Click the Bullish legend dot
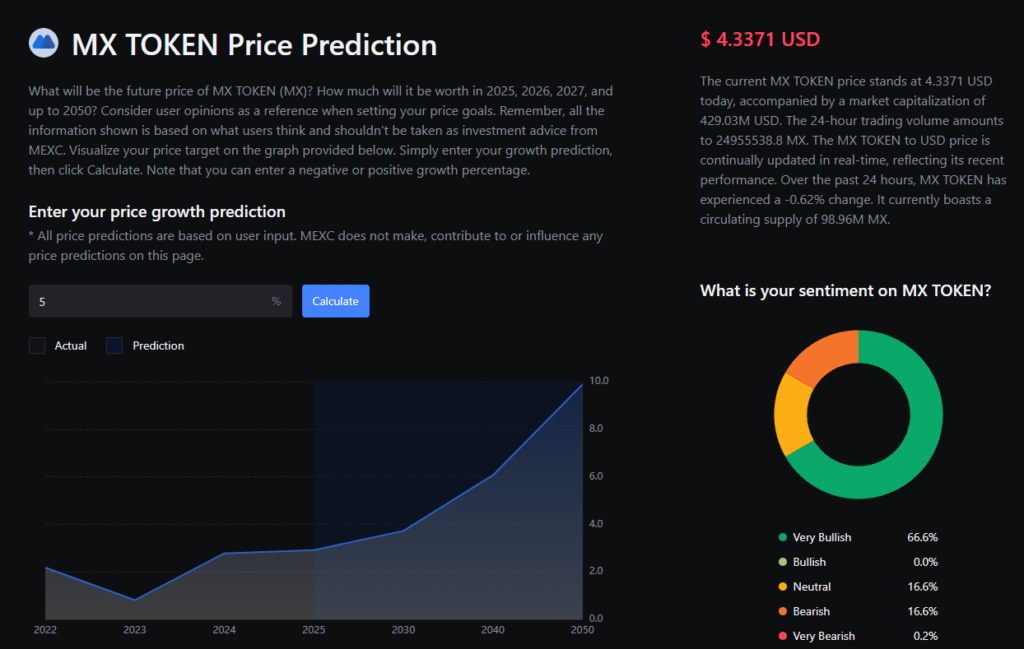 tap(783, 562)
